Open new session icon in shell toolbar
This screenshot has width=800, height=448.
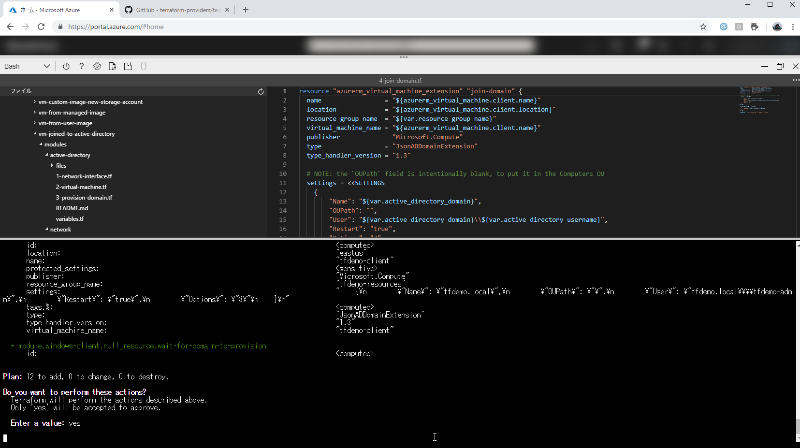click(128, 66)
